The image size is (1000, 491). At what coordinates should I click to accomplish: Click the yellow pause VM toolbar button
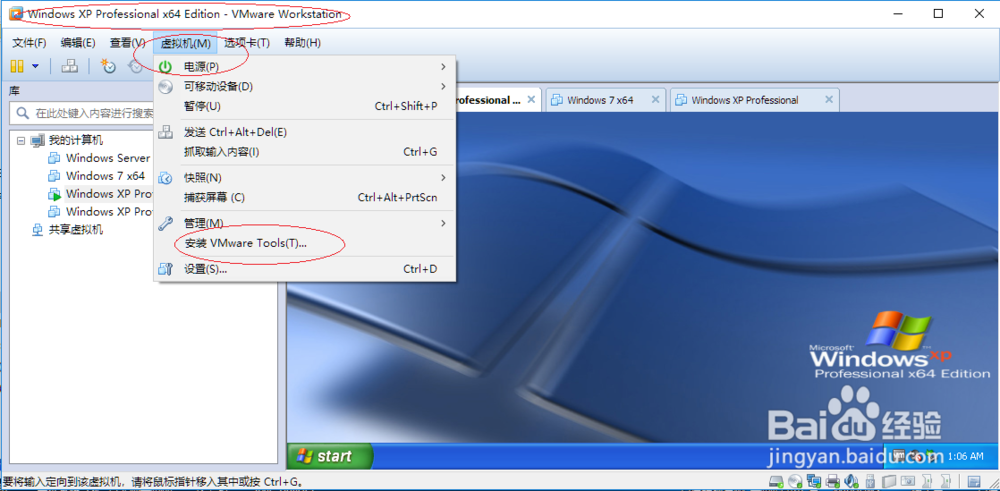pyautogui.click(x=17, y=66)
